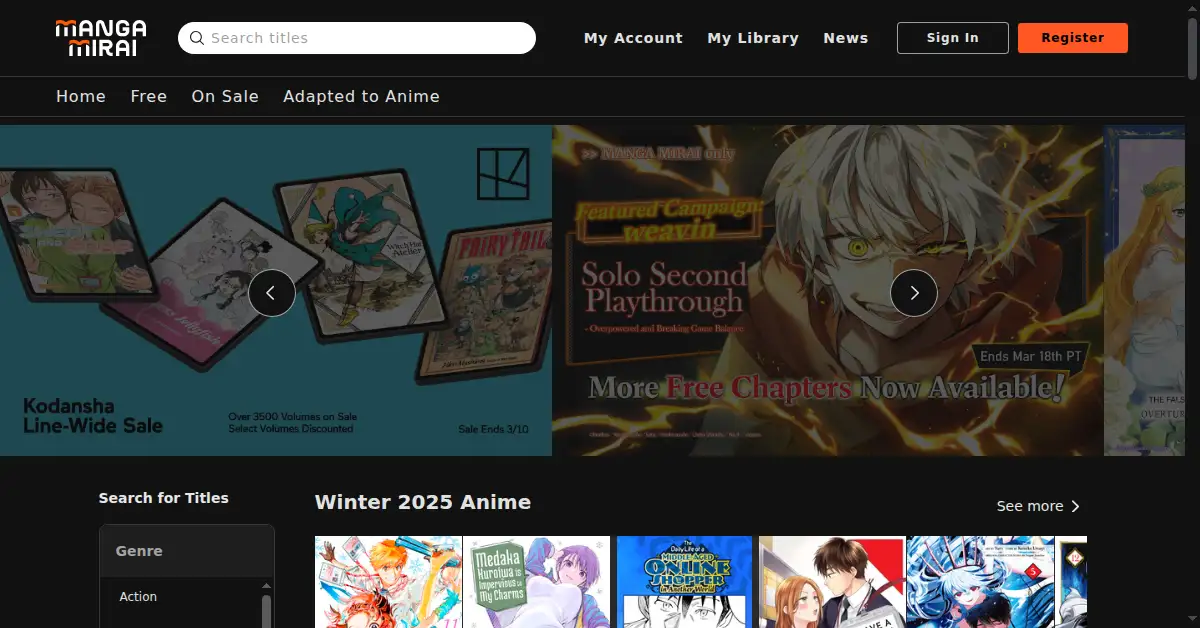Screen dimensions: 1200x628
Task: Click the genre list scroll-up arrow
Action: pos(266,586)
